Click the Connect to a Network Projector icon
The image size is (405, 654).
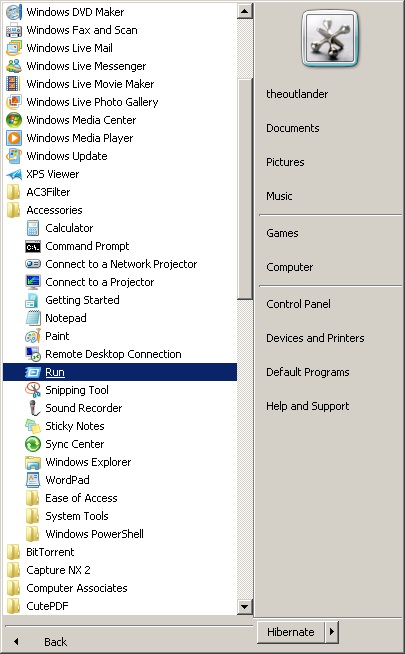click(x=33, y=264)
